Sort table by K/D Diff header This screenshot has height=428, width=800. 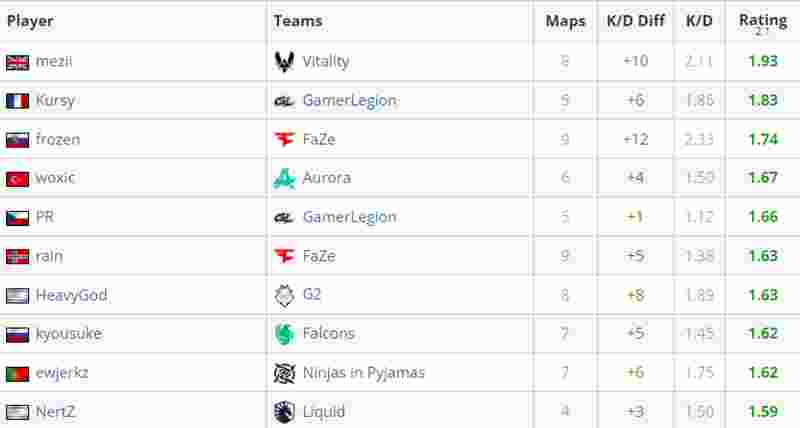(x=636, y=21)
